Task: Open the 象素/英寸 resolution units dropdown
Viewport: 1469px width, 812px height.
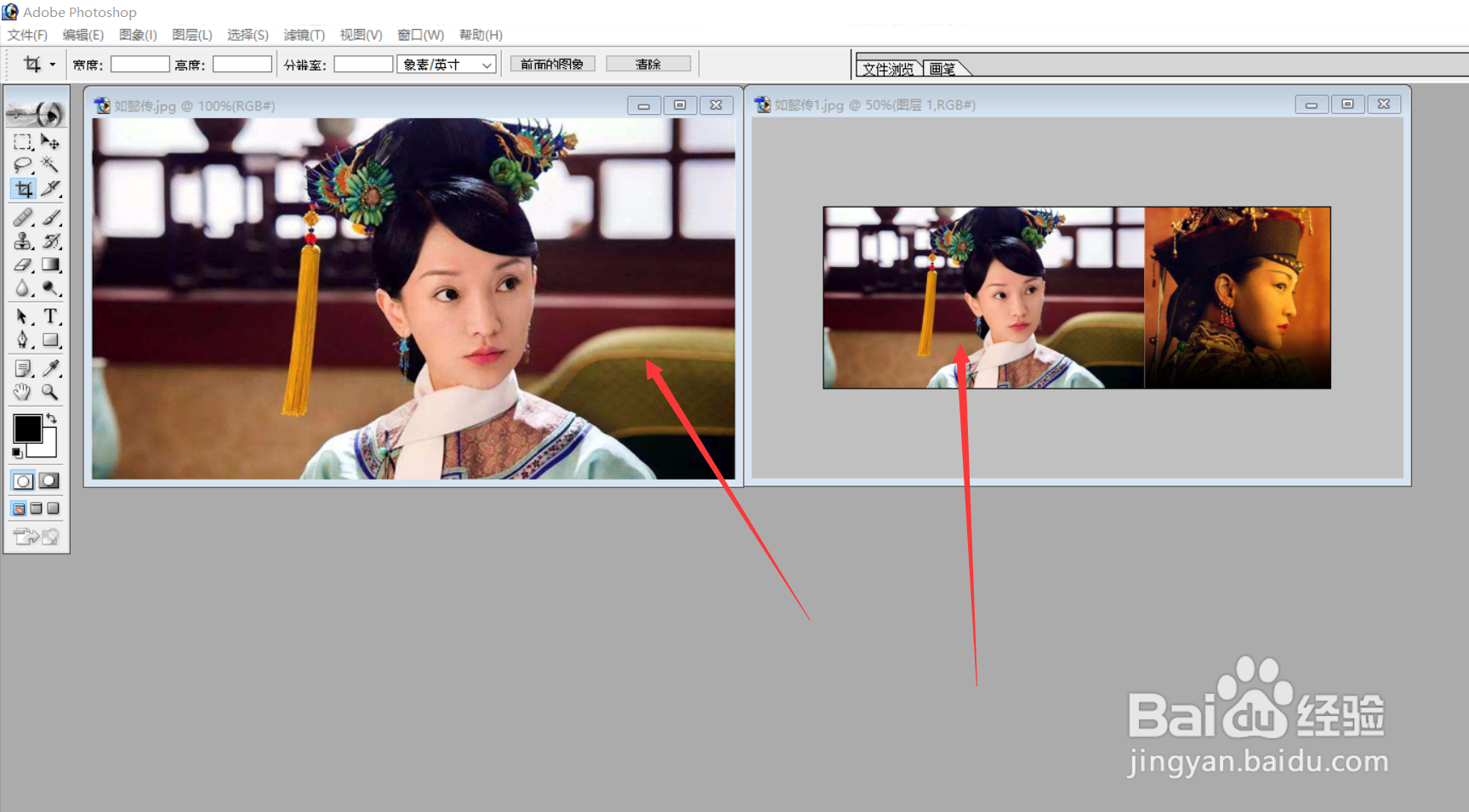Action: (447, 65)
